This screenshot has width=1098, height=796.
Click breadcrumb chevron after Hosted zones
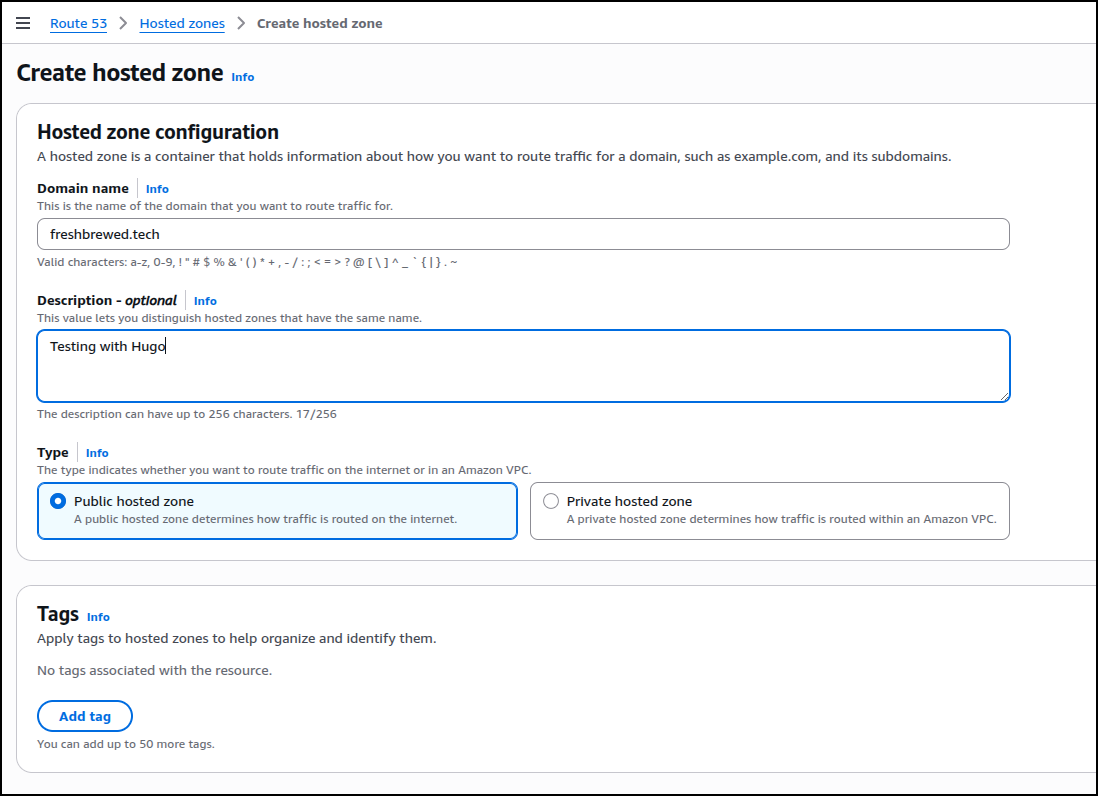coord(241,23)
